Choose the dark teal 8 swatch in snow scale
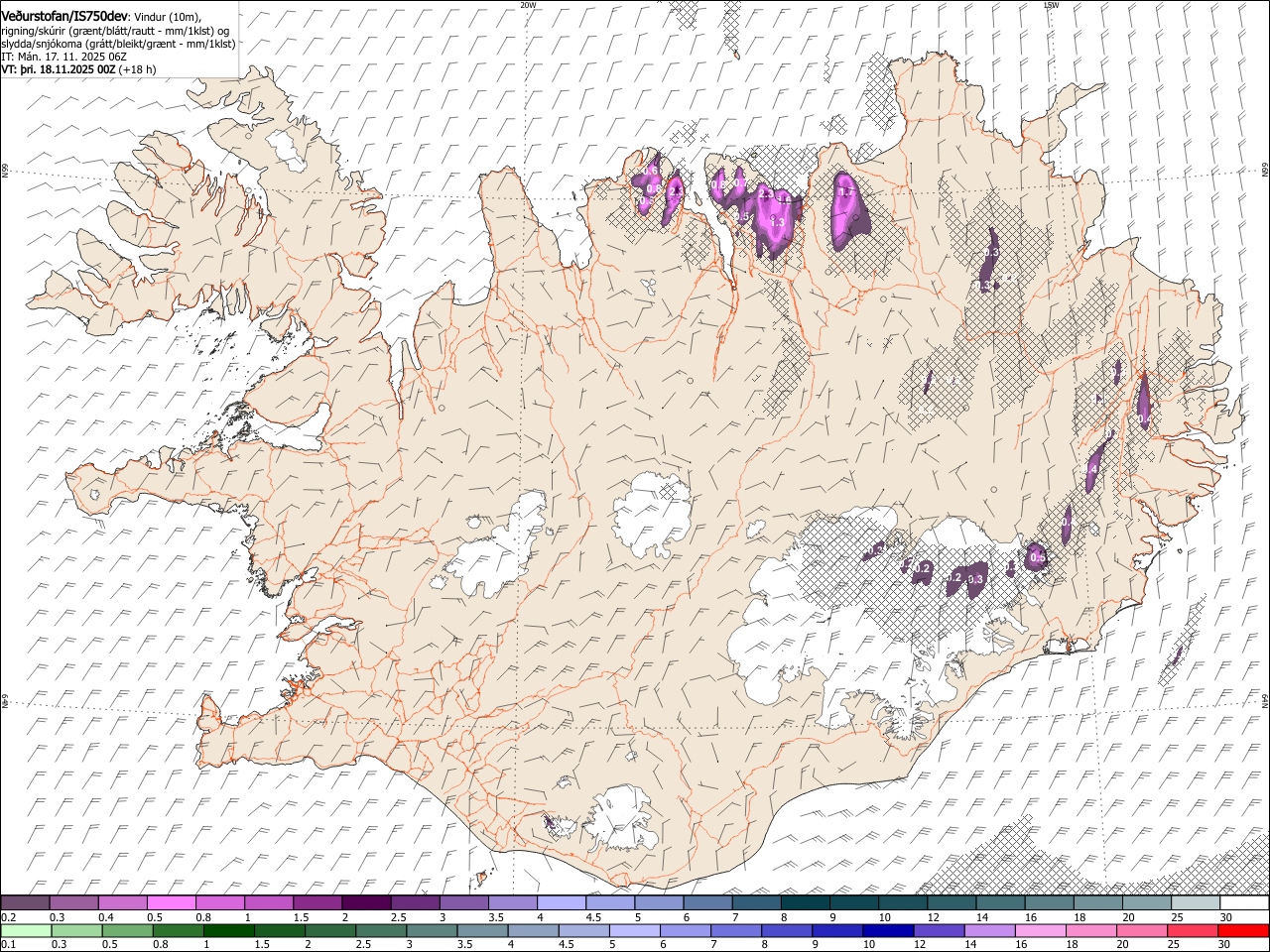This screenshot has height=952, width=1270. tap(806, 903)
